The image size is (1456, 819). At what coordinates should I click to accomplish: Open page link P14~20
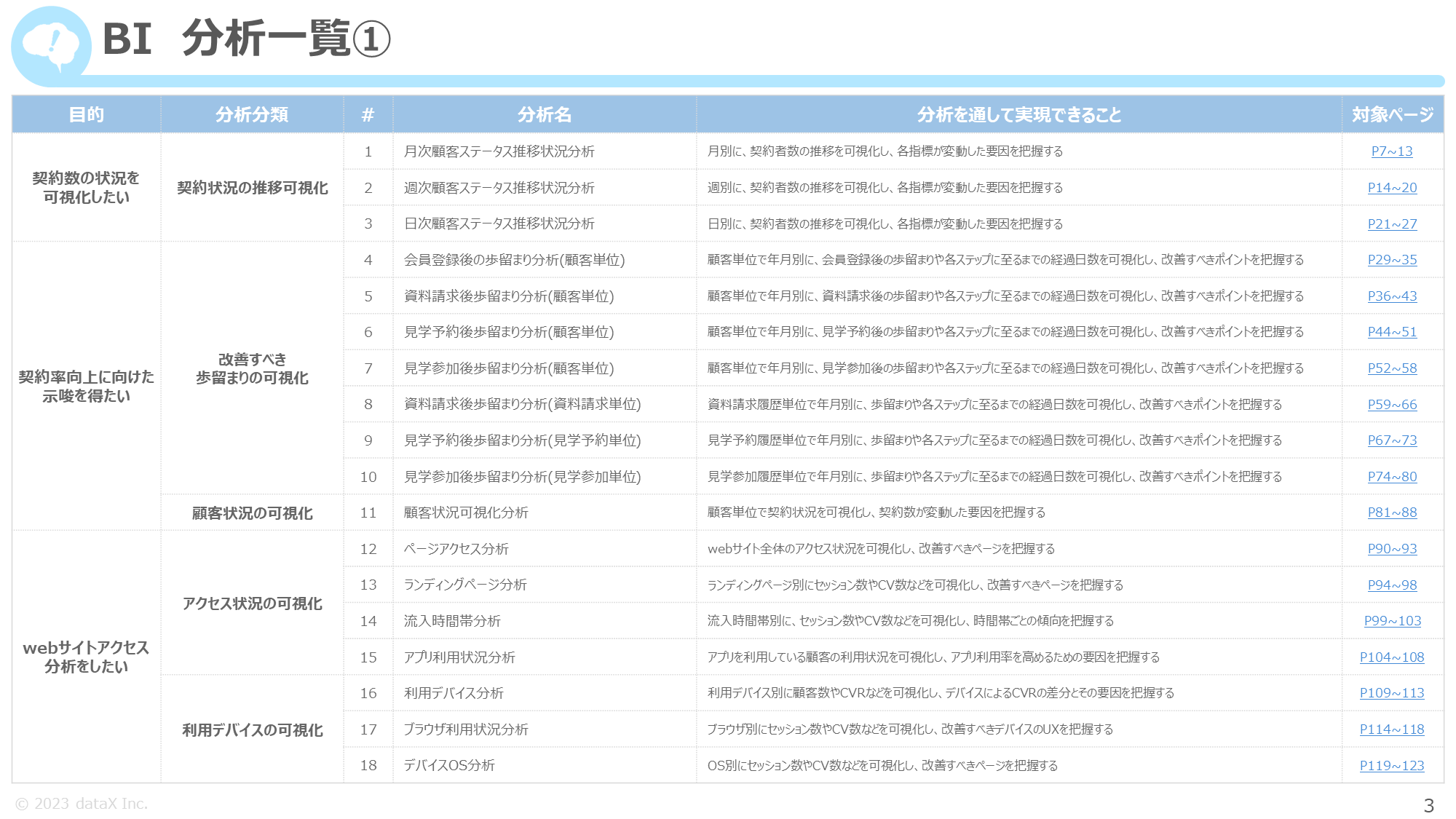click(x=1392, y=188)
